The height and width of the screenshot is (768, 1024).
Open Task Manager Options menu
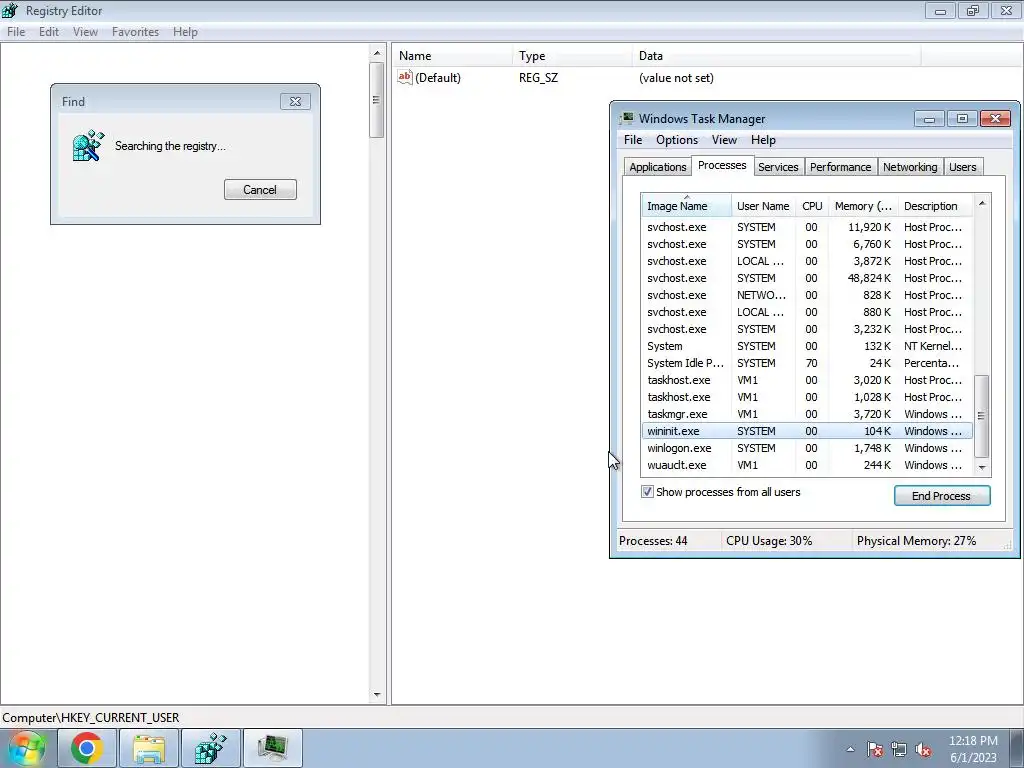pyautogui.click(x=677, y=140)
